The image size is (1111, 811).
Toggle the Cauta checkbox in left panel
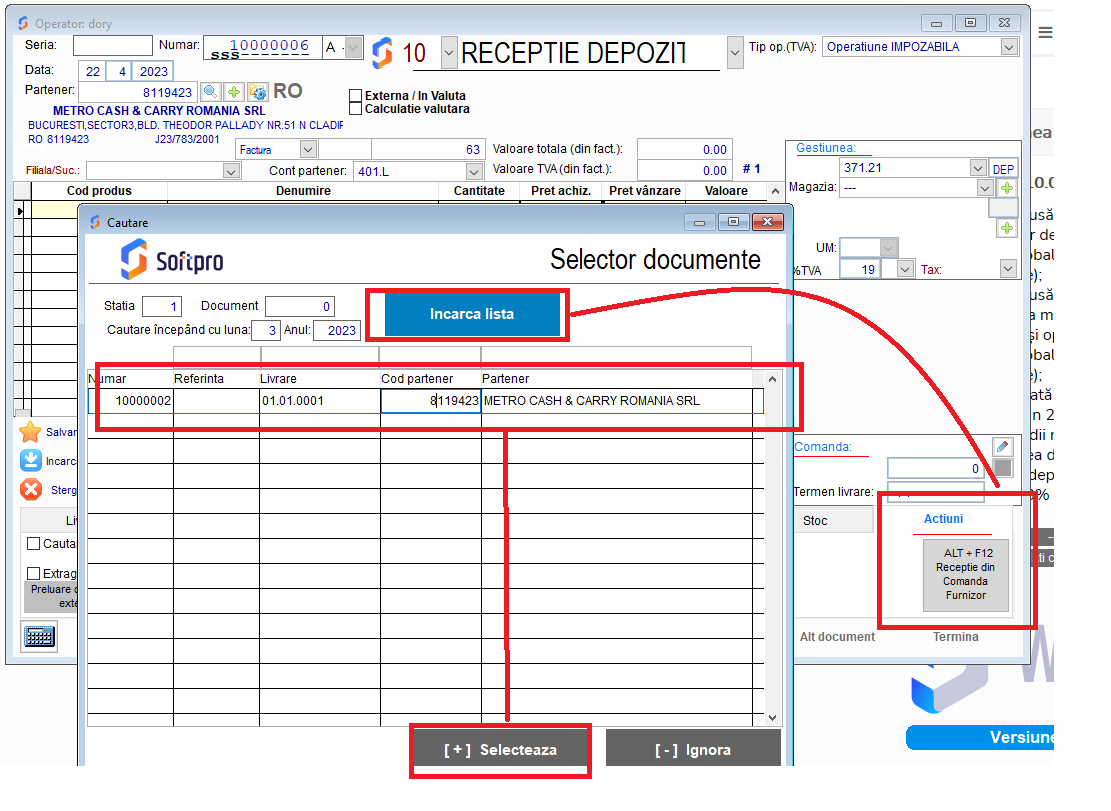point(34,544)
